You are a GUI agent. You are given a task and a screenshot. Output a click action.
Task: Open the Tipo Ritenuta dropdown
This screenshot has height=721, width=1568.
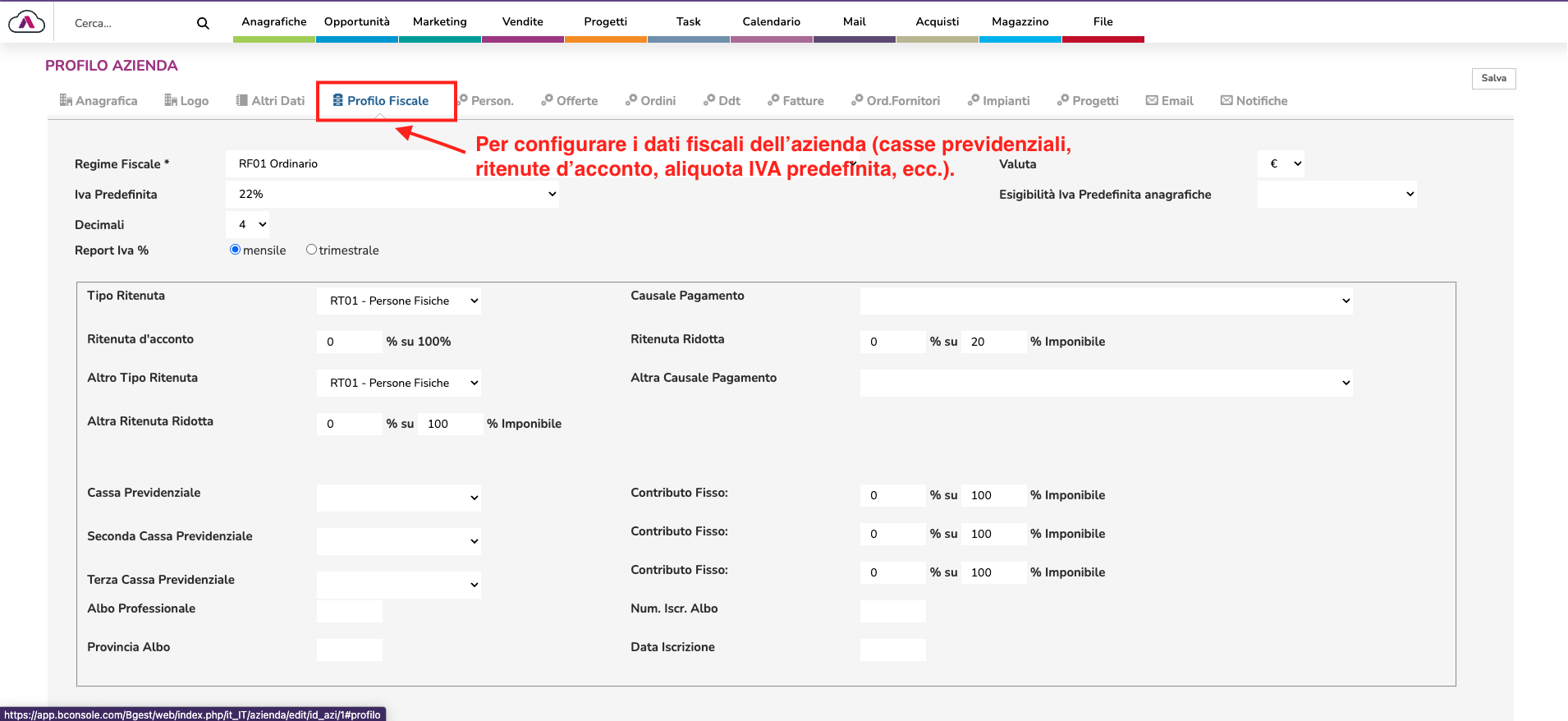coord(399,301)
